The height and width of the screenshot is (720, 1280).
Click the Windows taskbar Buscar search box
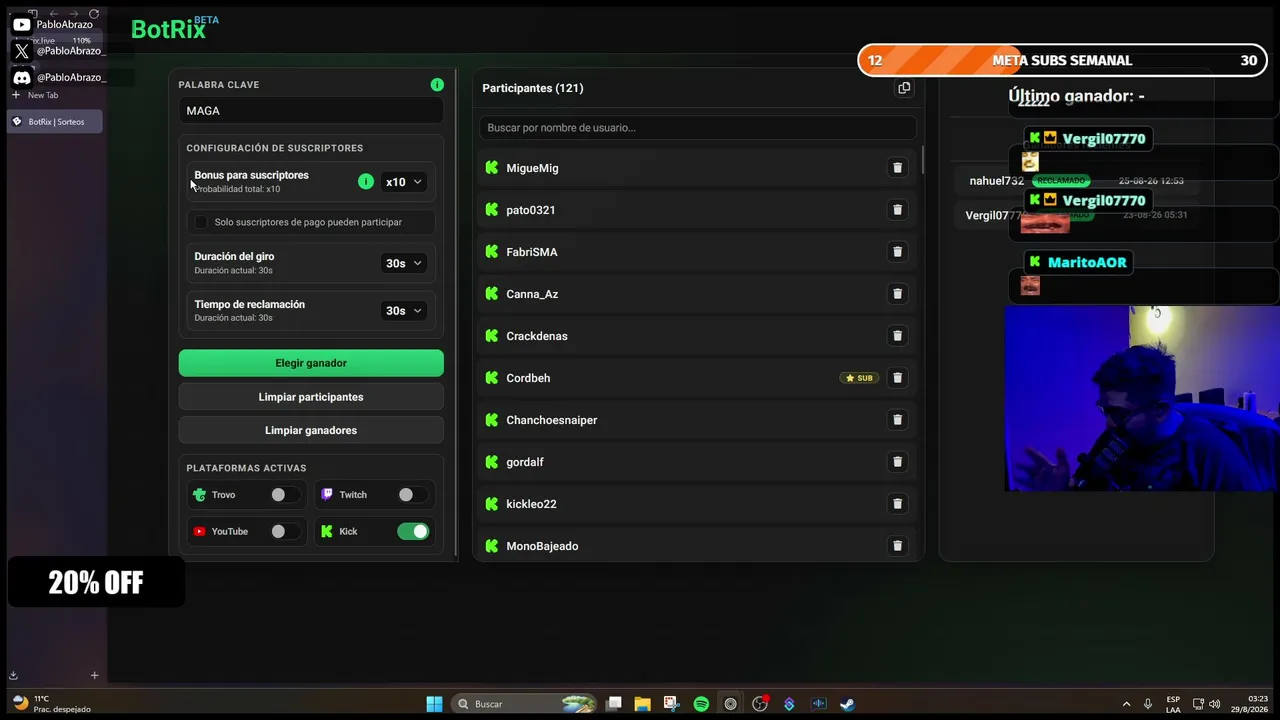pyautogui.click(x=525, y=704)
